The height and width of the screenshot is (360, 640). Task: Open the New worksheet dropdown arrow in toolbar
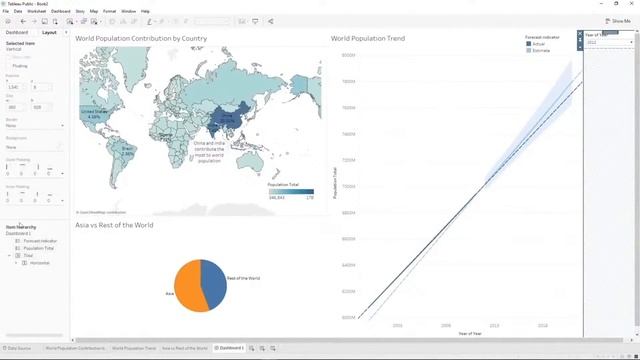click(76, 22)
